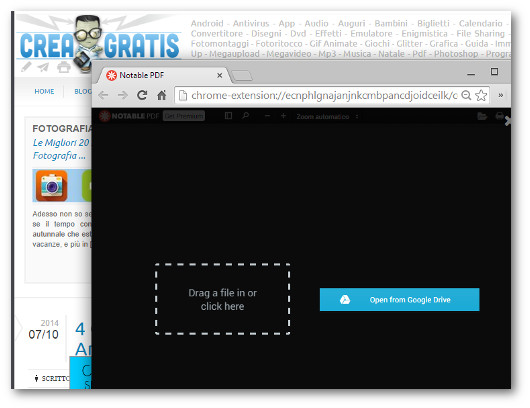This screenshot has height=408, width=530.
Task: Go back with the browser back arrow
Action: (x=103, y=95)
